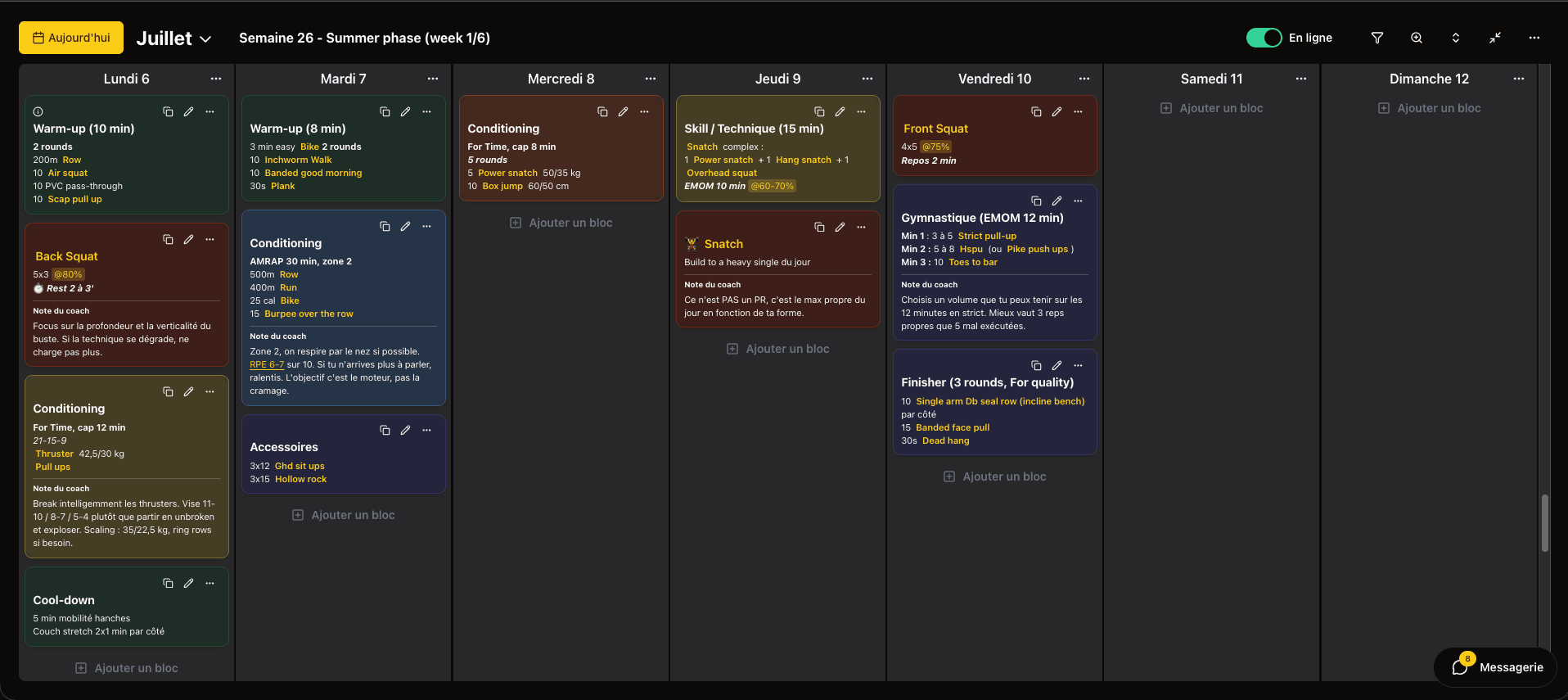Edit the Lundi Conditioning block with pencil
This screenshot has width=1568, height=700.
tap(189, 391)
